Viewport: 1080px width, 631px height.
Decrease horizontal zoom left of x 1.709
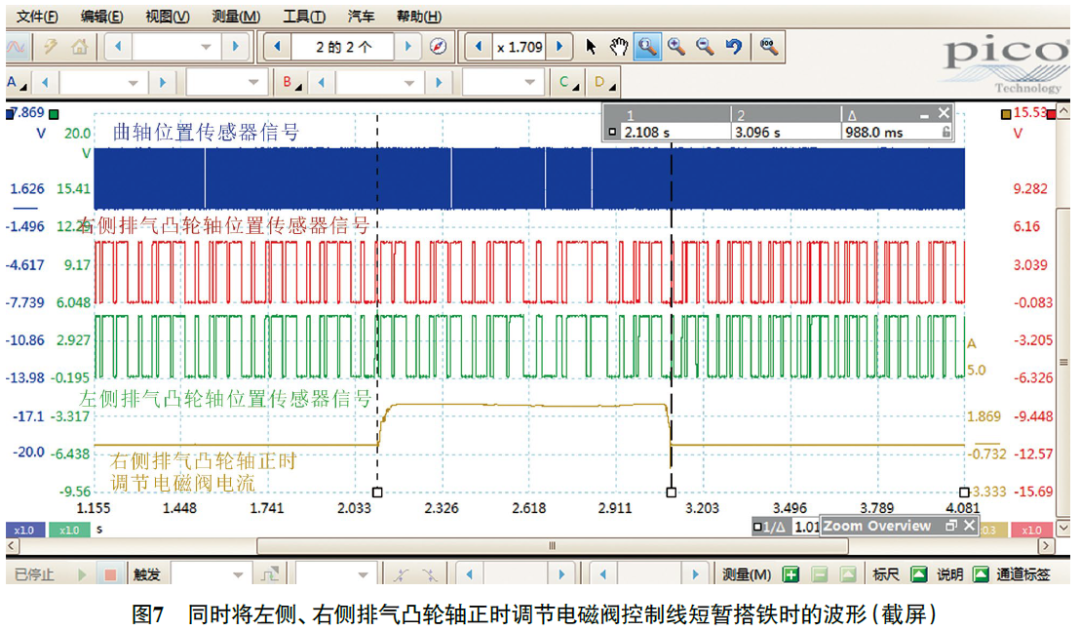pos(478,47)
